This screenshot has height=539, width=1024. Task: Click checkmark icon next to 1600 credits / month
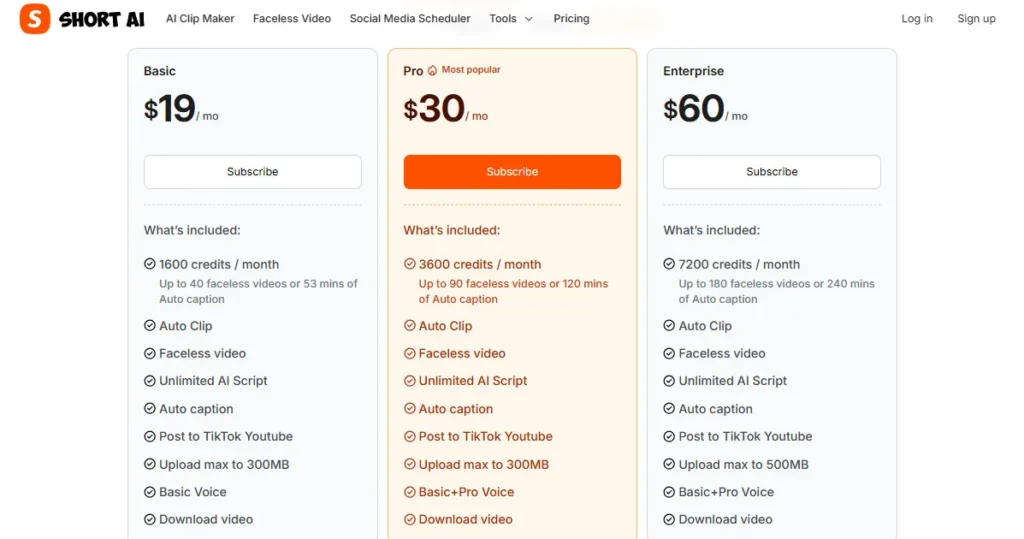[150, 265]
